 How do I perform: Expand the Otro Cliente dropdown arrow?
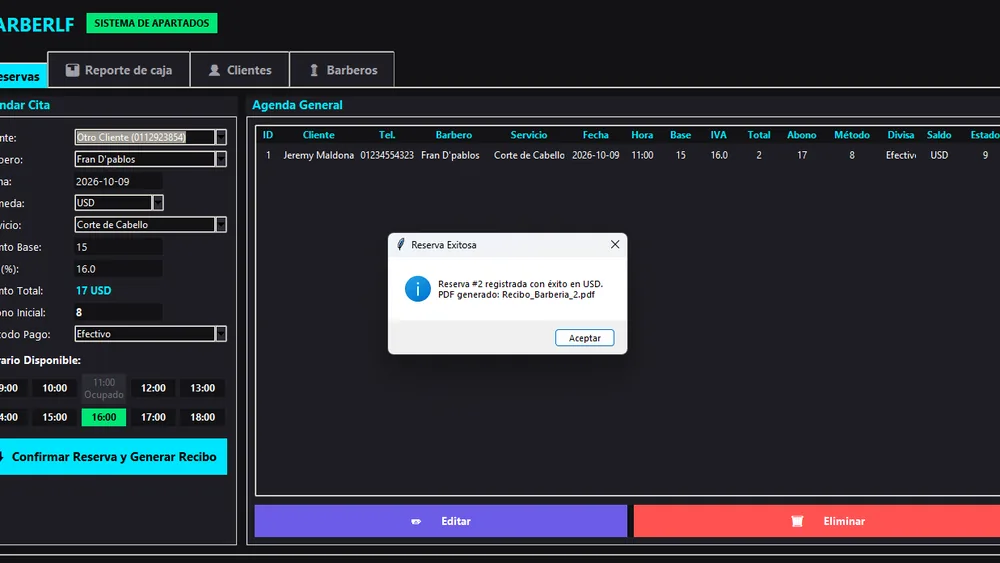click(221, 137)
